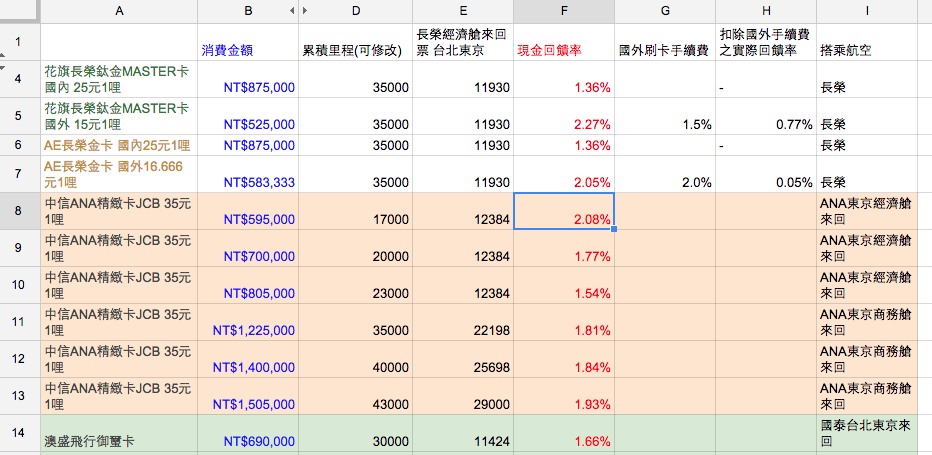
Task: Click the select-all corner box of the sheet
Action: [x=20, y=11]
